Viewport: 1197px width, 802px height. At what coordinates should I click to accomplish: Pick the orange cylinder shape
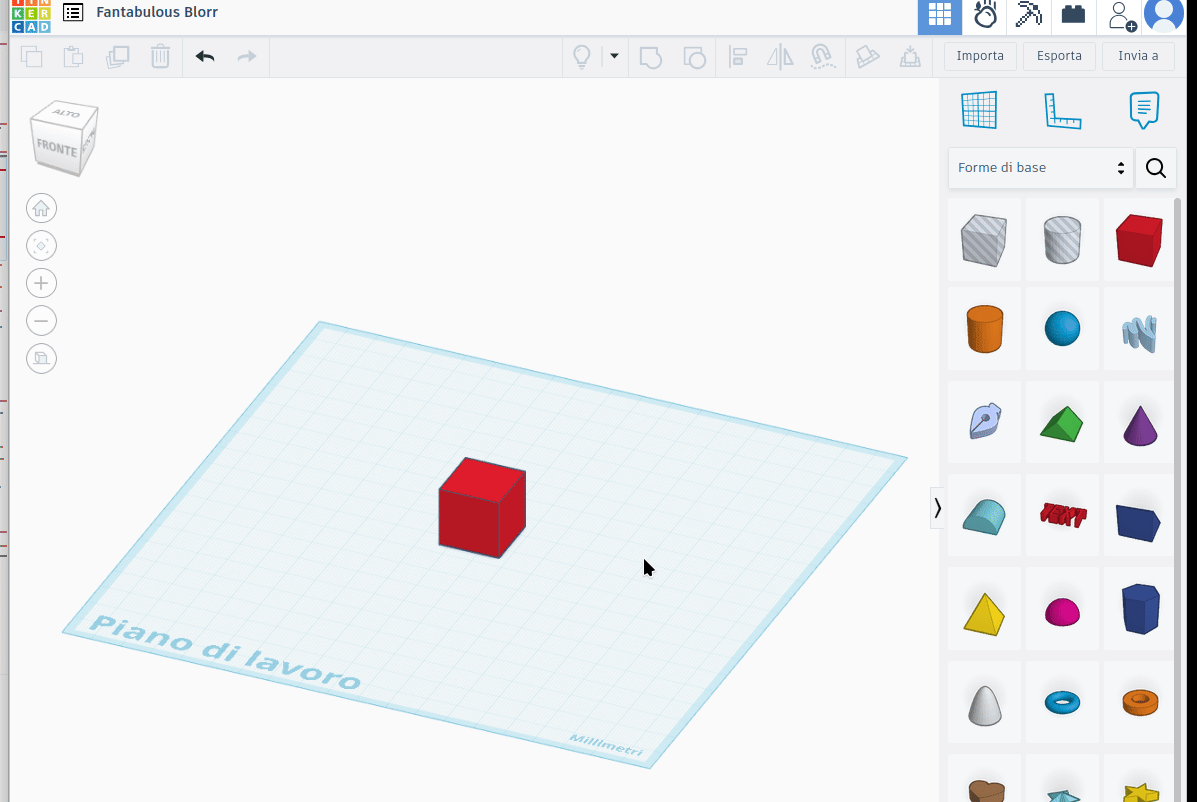(984, 329)
